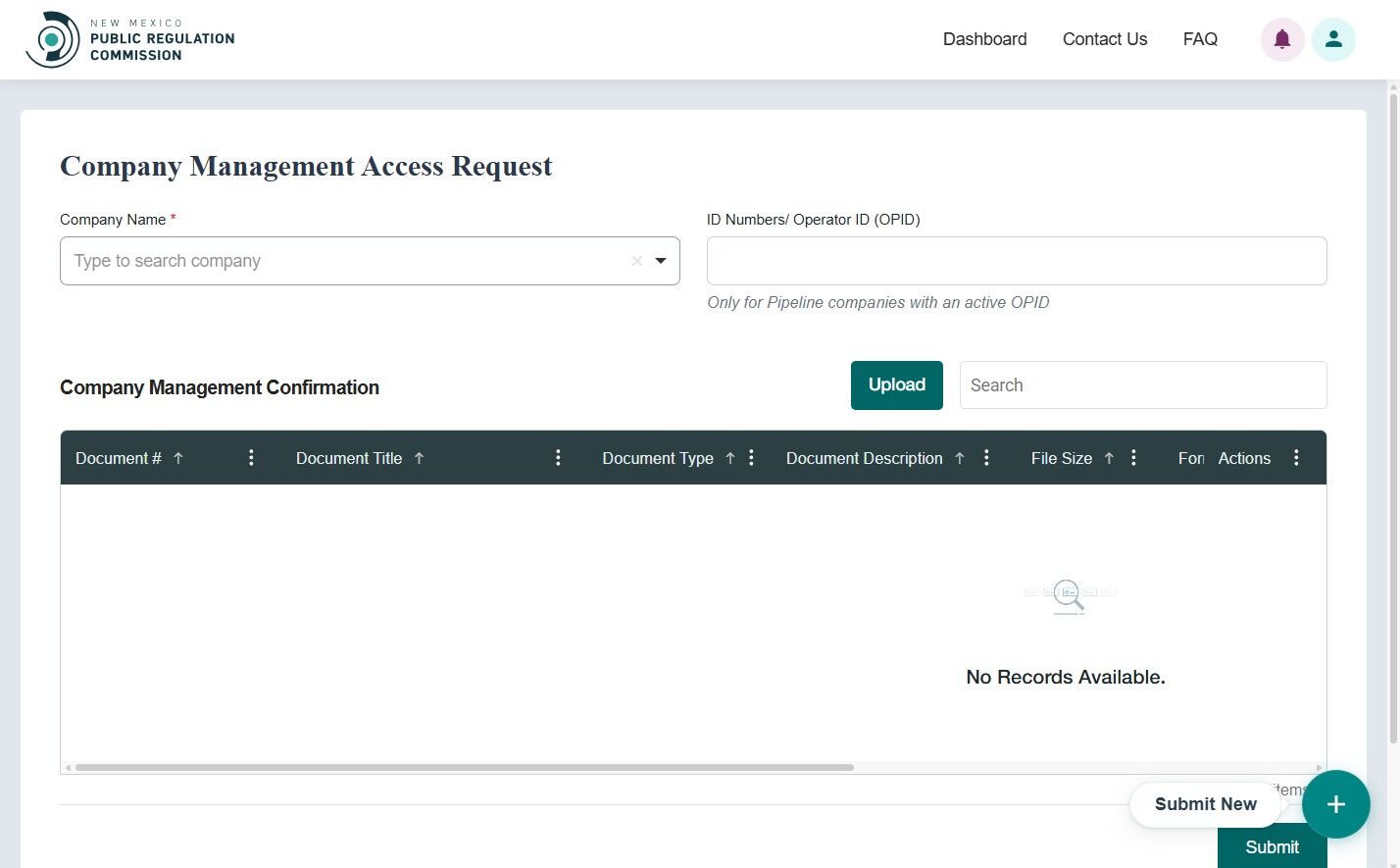This screenshot has width=1400, height=868.
Task: Sort the table by File Size
Action: click(x=1108, y=457)
